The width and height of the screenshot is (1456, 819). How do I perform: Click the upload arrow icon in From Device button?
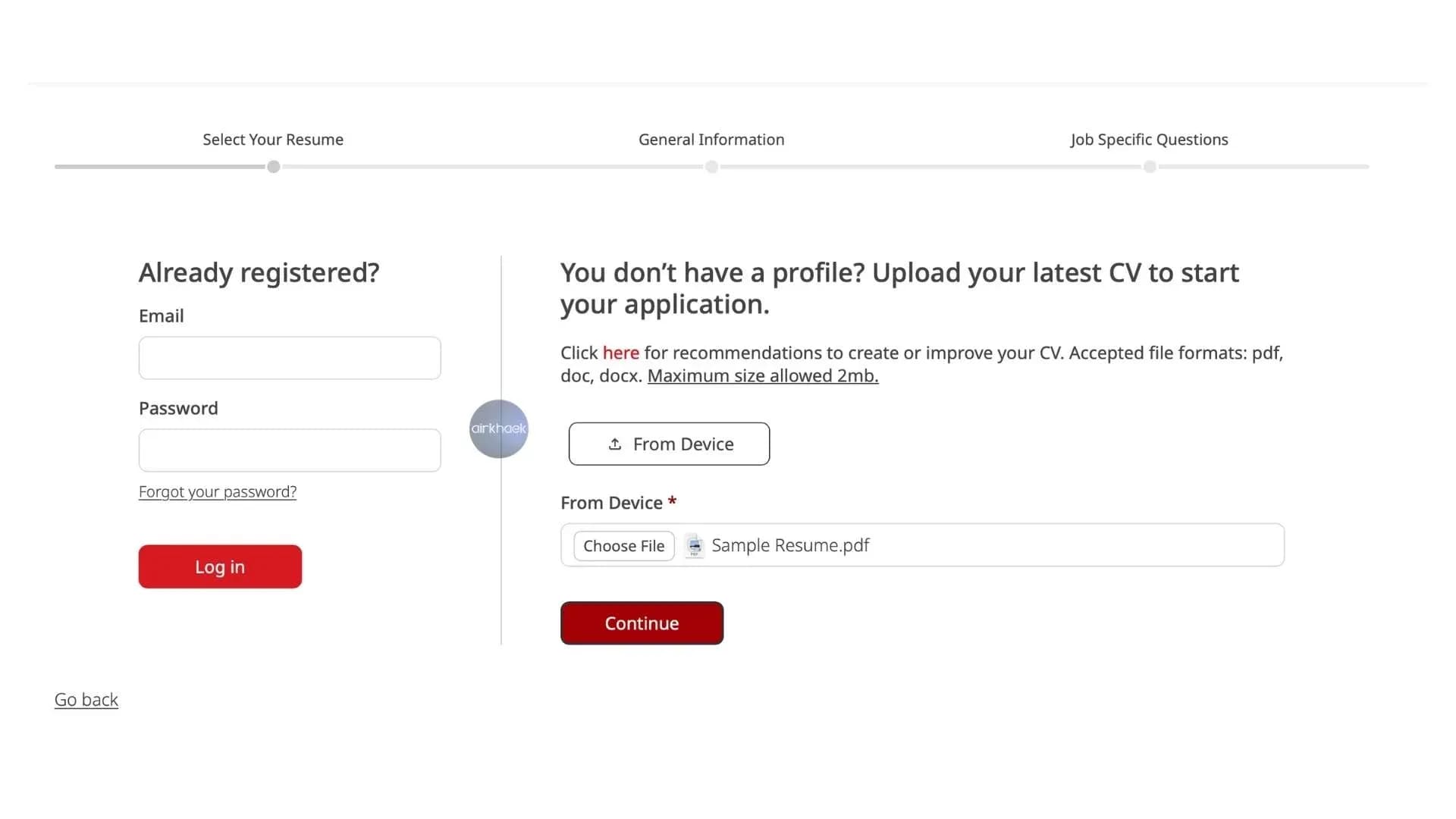pyautogui.click(x=615, y=444)
